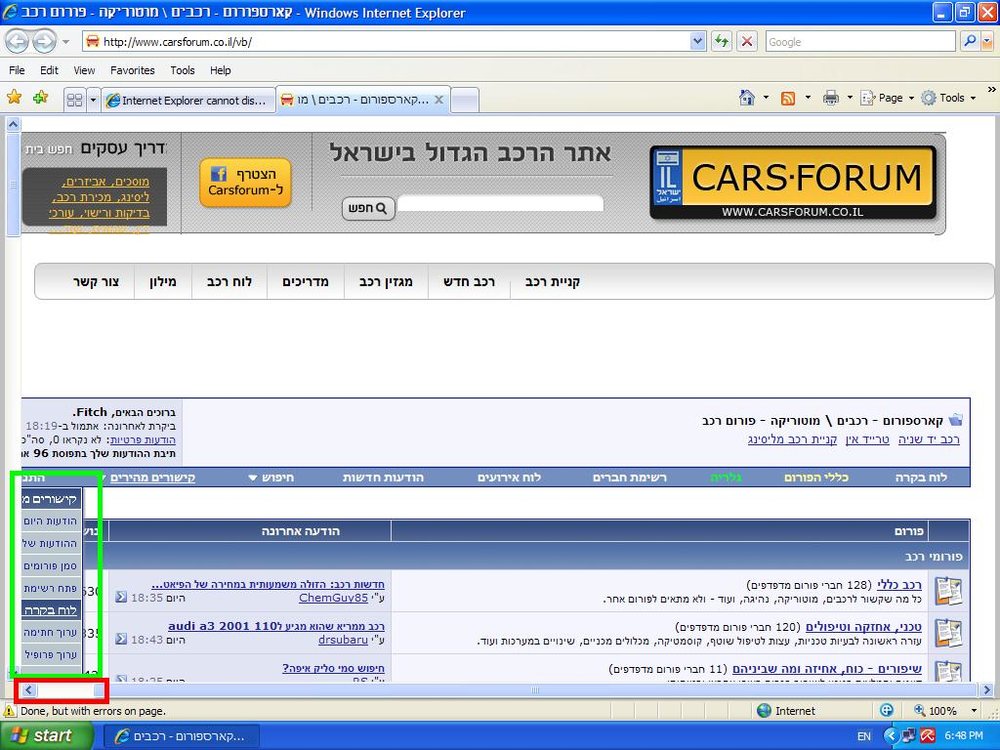Click the הצטרף ל-Carsforum Facebook button
Image resolution: width=1000 pixels, height=750 pixels.
coord(246,182)
